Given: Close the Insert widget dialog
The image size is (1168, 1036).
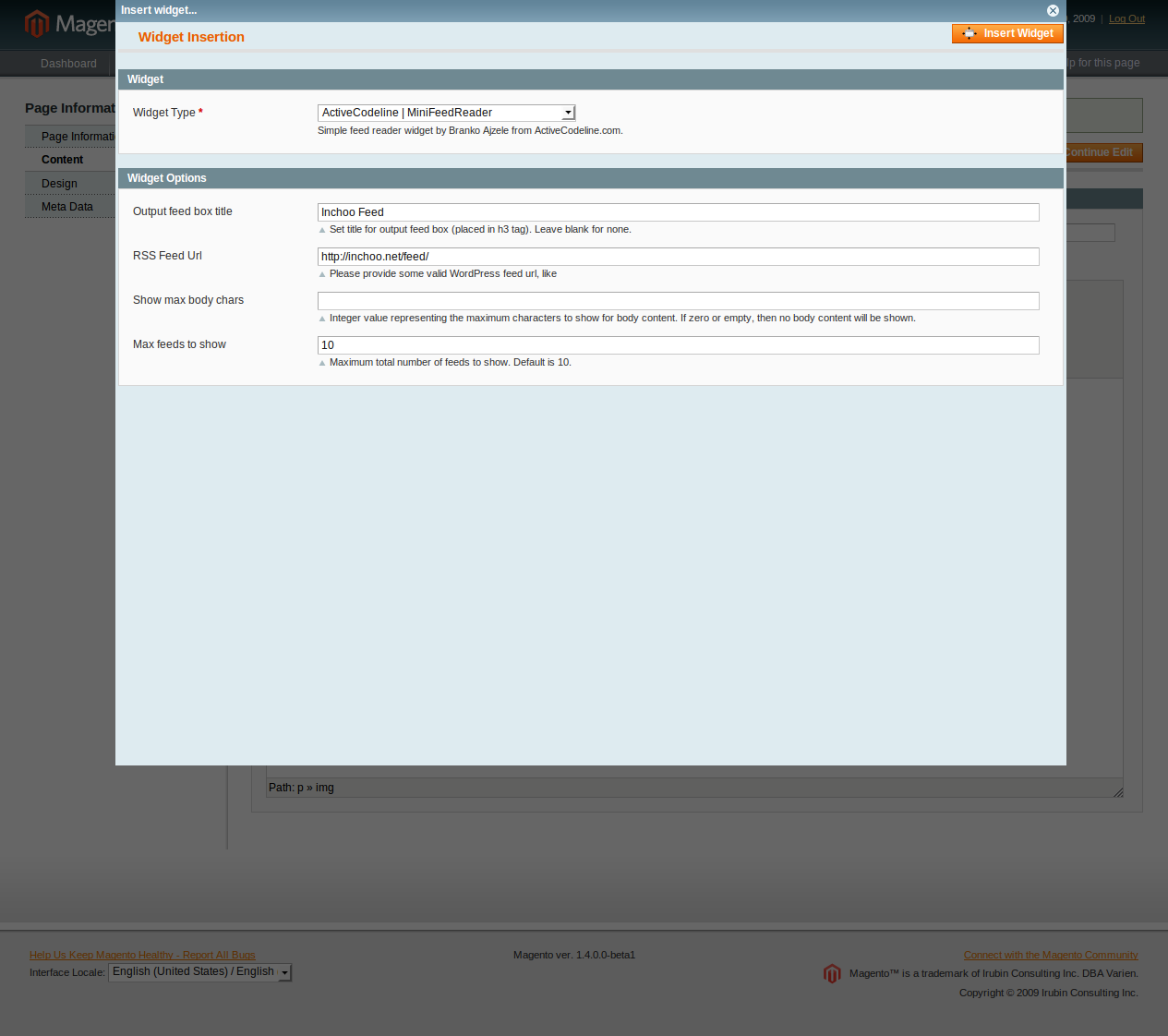Looking at the screenshot, I should pyautogui.click(x=1053, y=11).
